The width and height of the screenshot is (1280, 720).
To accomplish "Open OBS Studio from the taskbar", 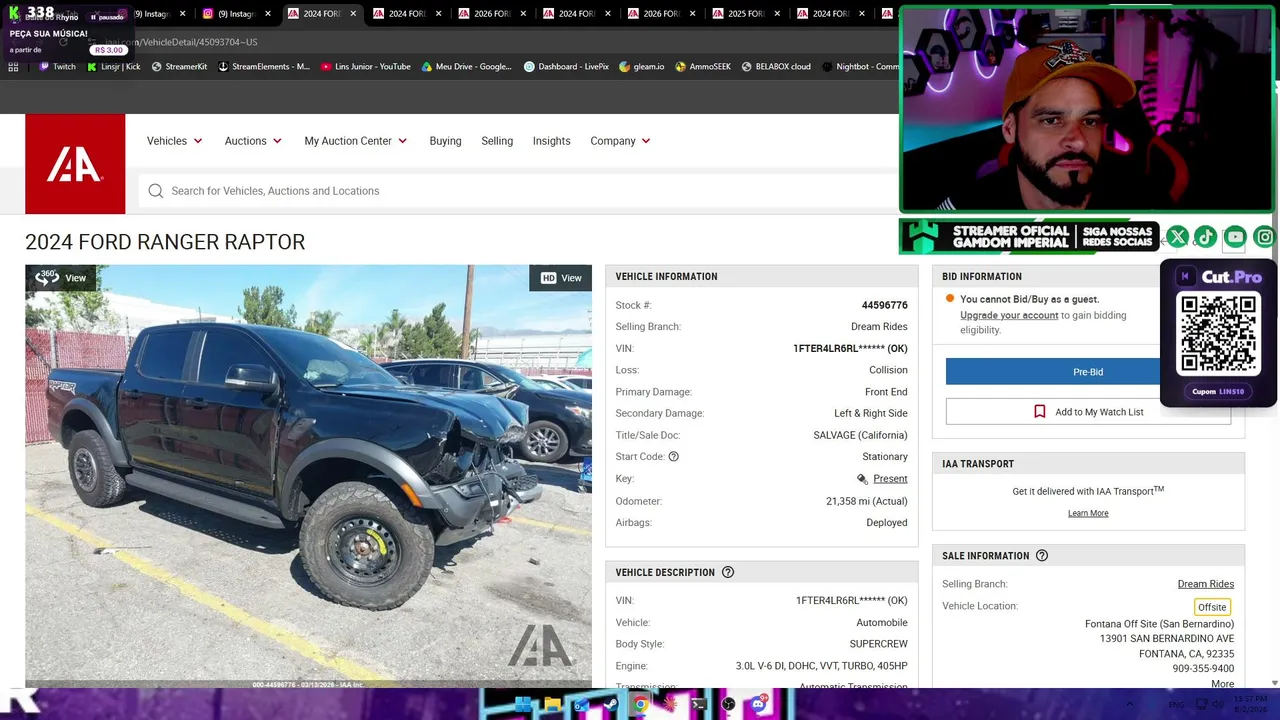I will point(728,705).
